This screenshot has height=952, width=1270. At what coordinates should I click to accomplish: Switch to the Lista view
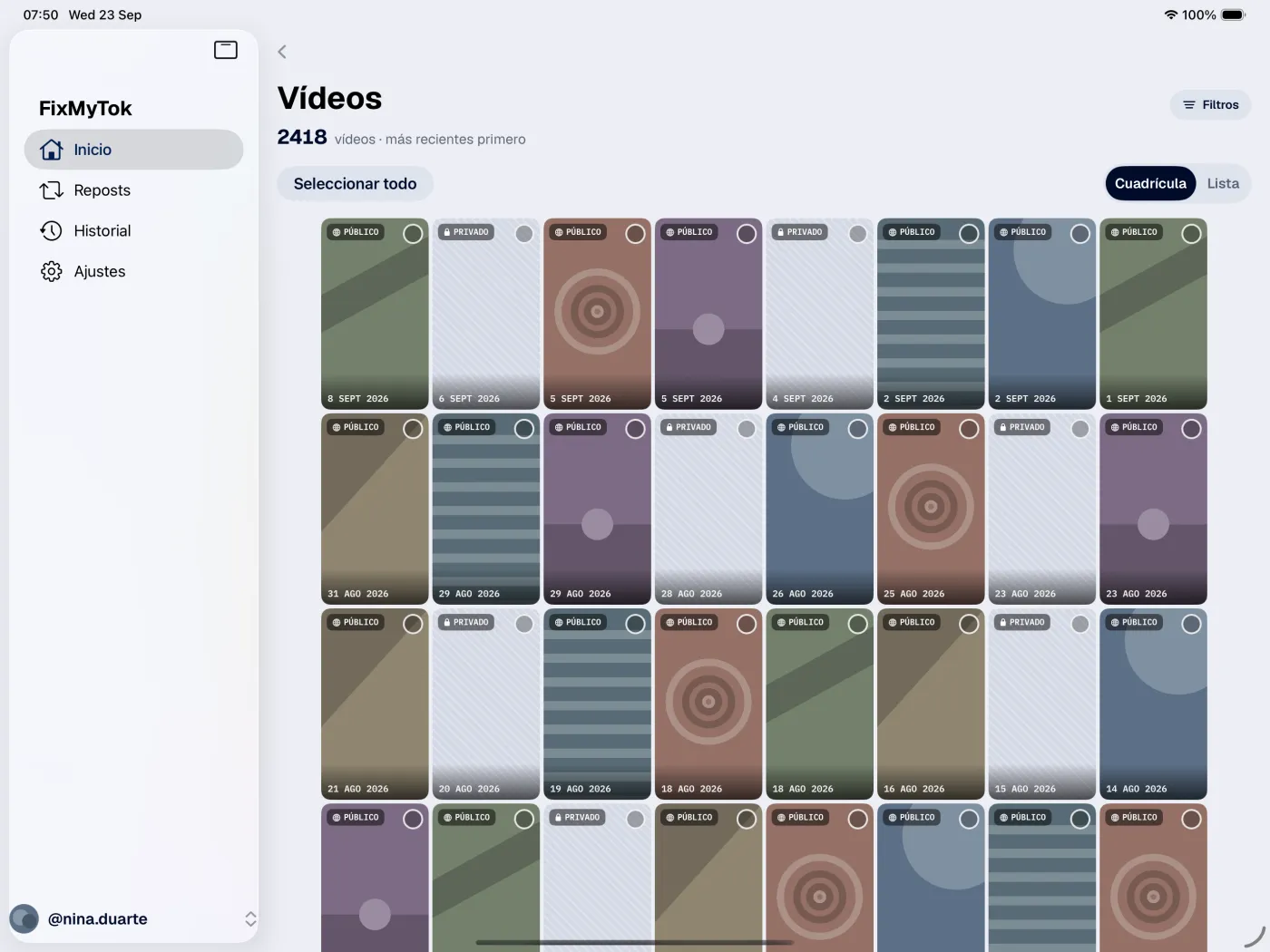[x=1223, y=183]
